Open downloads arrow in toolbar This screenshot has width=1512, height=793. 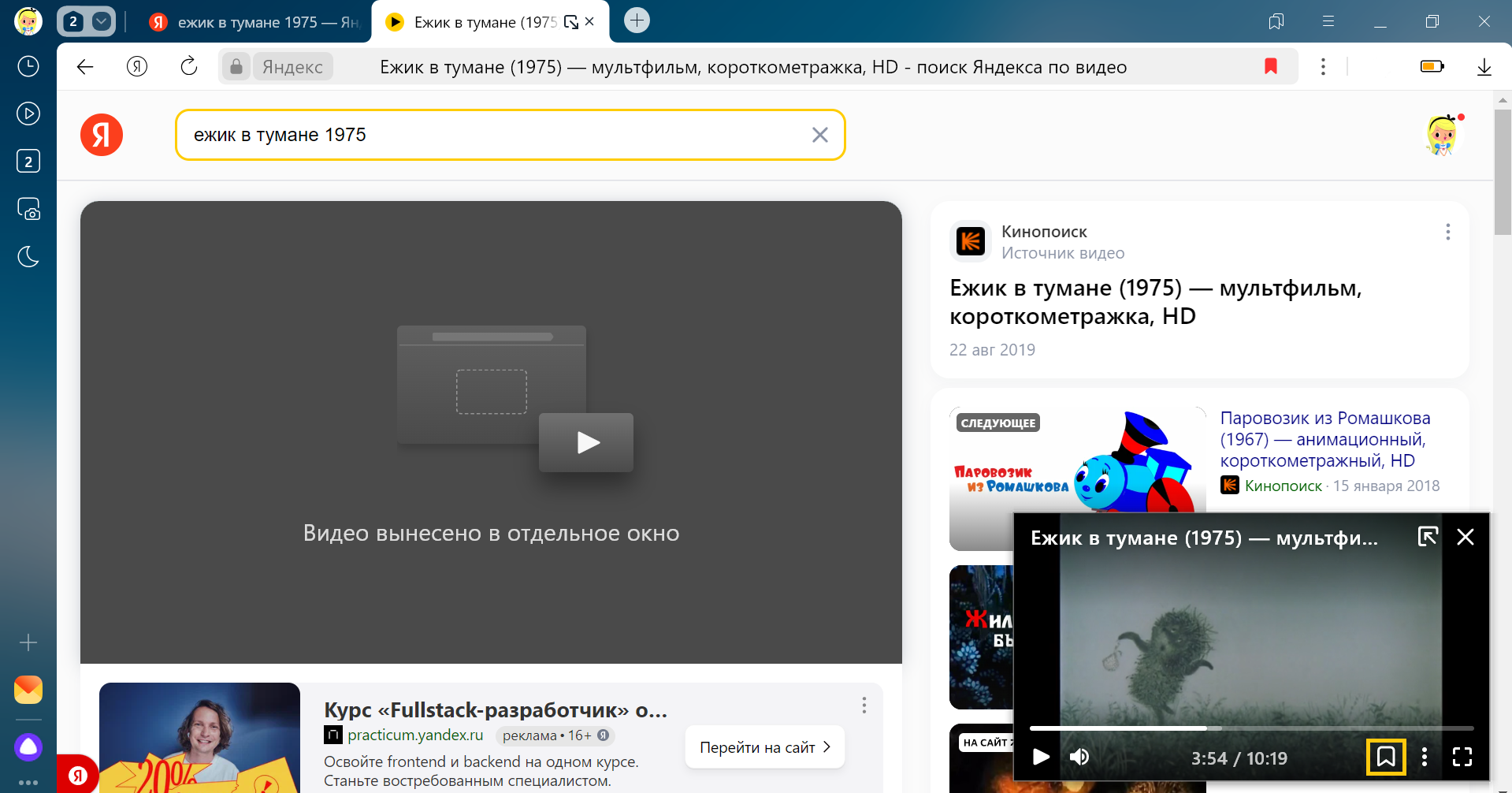tap(1484, 67)
